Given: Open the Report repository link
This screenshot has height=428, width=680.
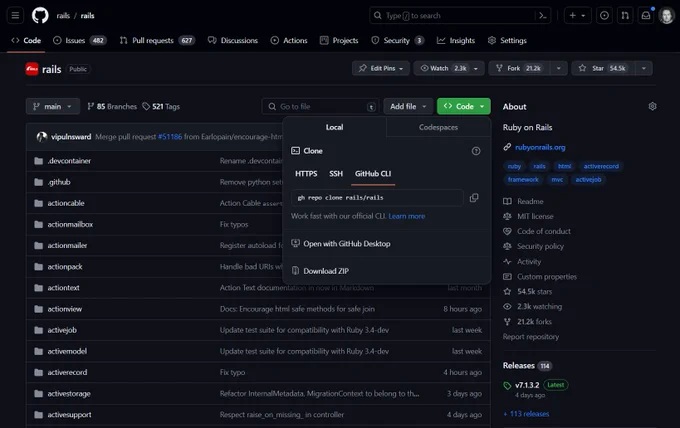Looking at the screenshot, I should click(531, 337).
